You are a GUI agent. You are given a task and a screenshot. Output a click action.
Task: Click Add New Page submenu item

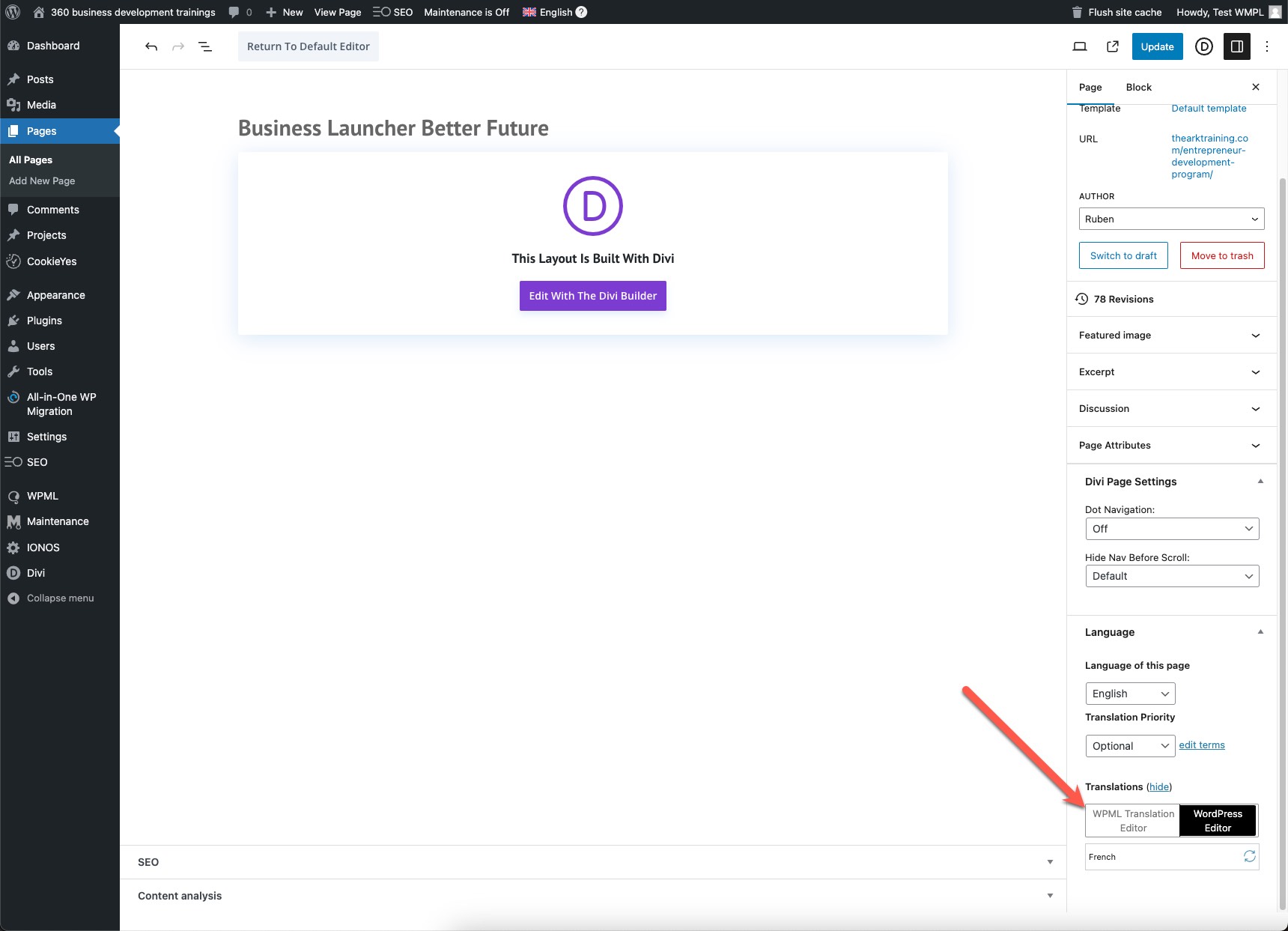42,181
